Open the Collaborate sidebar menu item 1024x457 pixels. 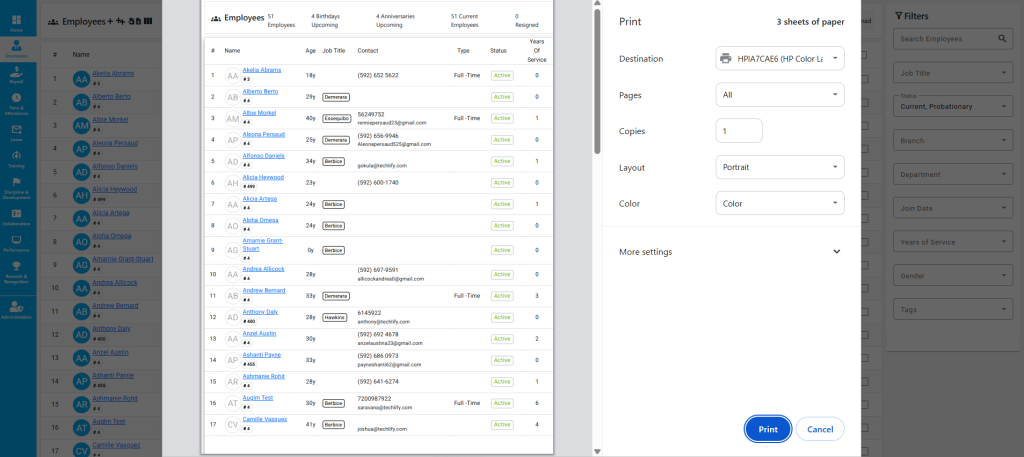pos(17,214)
